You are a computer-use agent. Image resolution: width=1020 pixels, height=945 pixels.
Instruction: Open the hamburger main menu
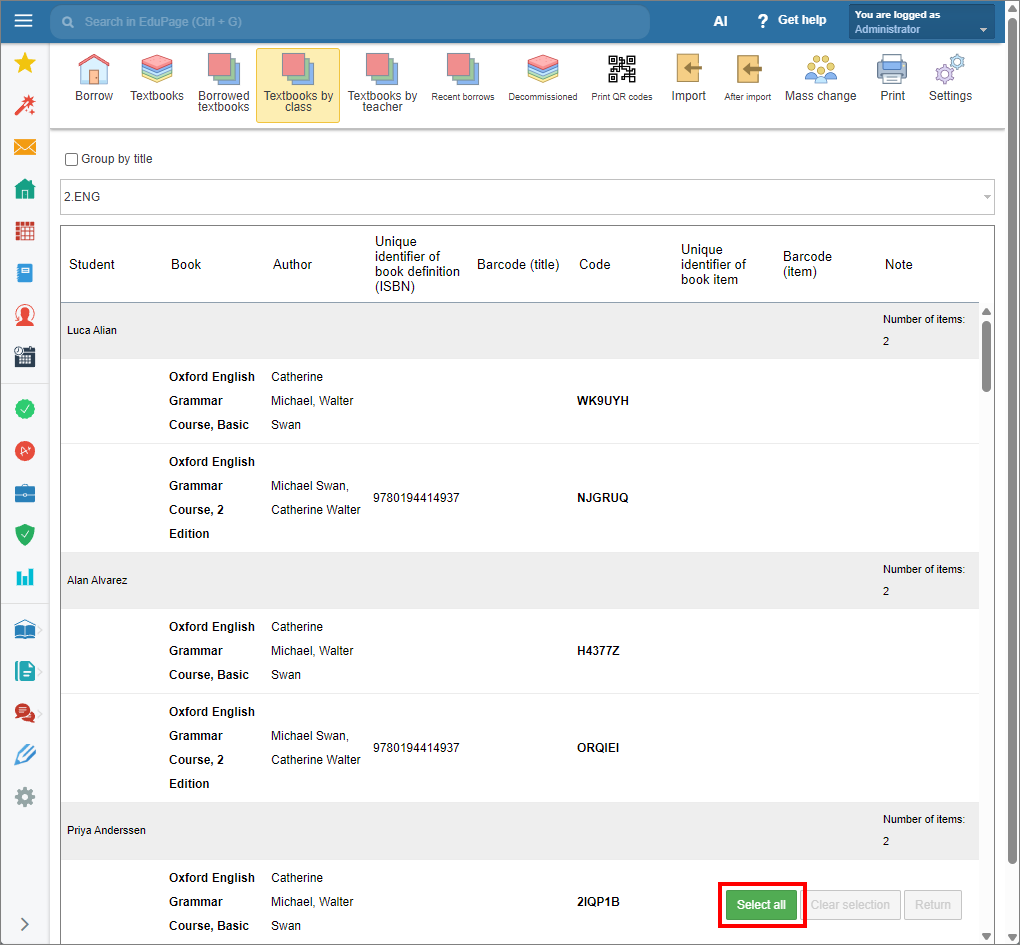[23, 21]
